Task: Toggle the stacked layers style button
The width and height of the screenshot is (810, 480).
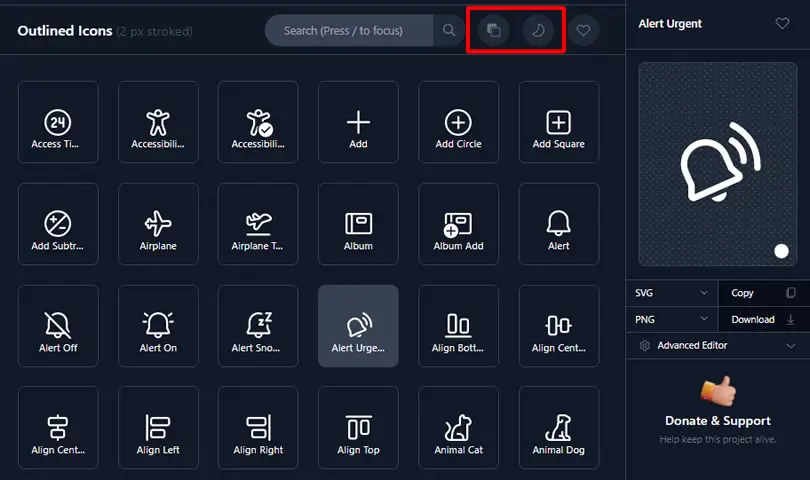Action: [x=493, y=30]
